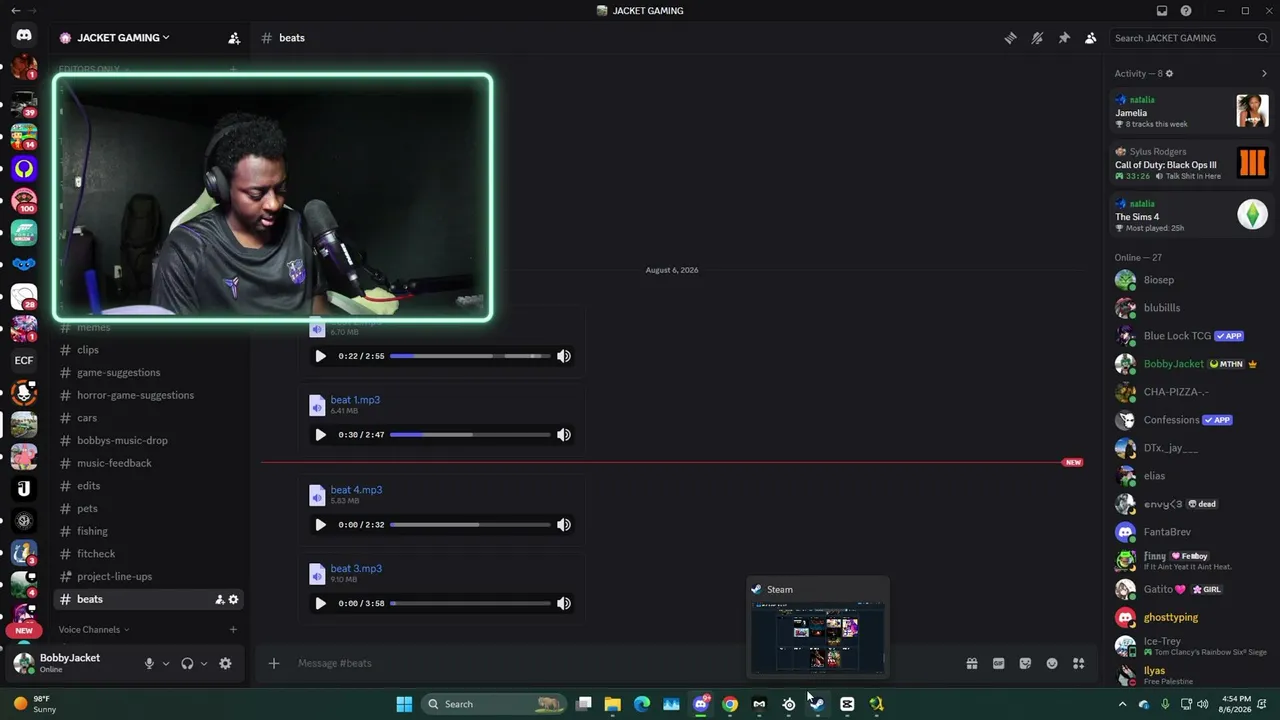Play the audio at 0:22 / 2:55
Screen dimensions: 1280x720
(x=320, y=356)
